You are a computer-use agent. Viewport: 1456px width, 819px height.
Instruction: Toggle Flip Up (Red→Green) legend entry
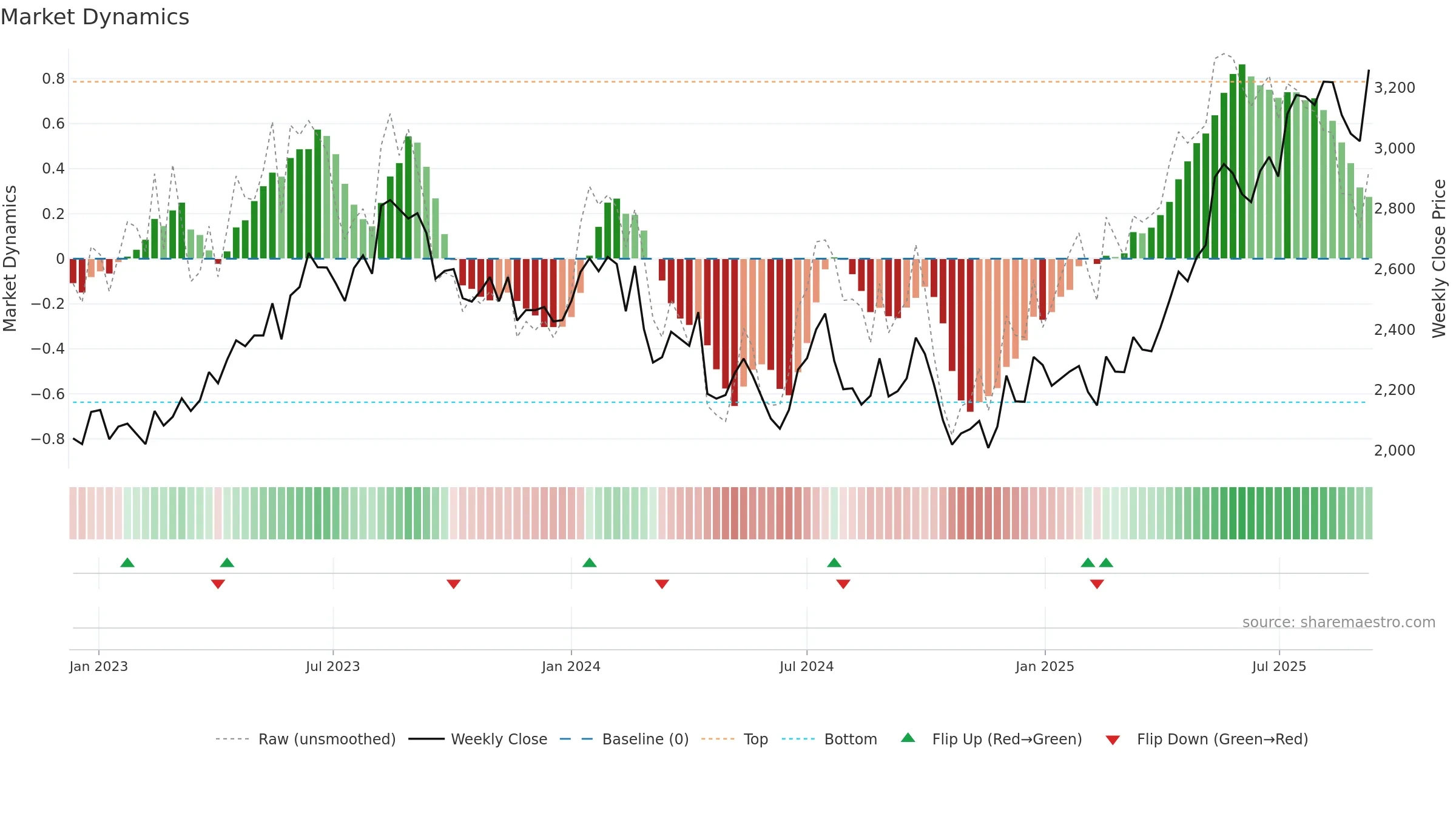991,739
